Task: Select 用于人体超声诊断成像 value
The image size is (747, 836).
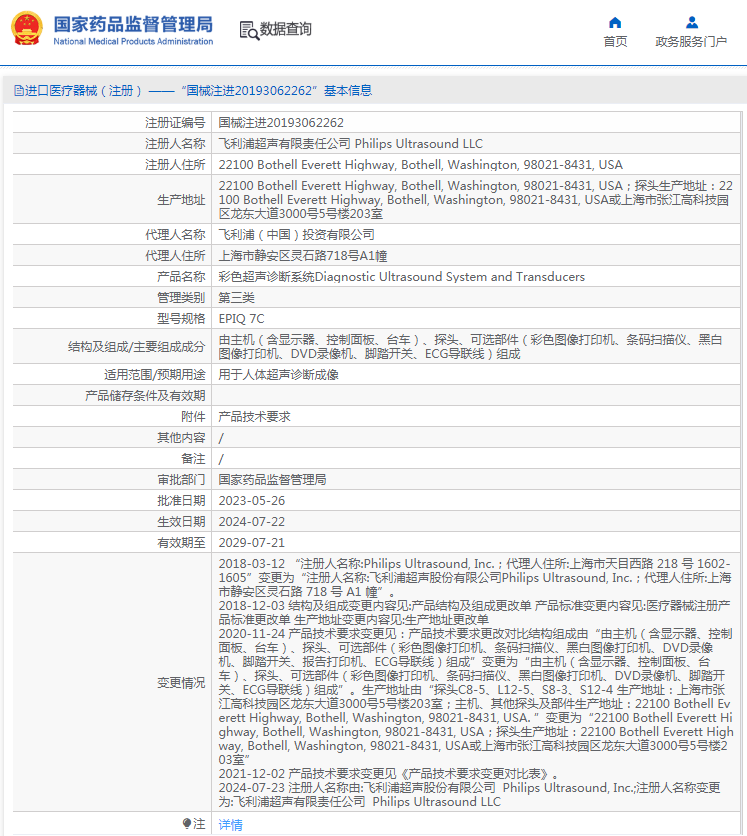Action: 278,375
